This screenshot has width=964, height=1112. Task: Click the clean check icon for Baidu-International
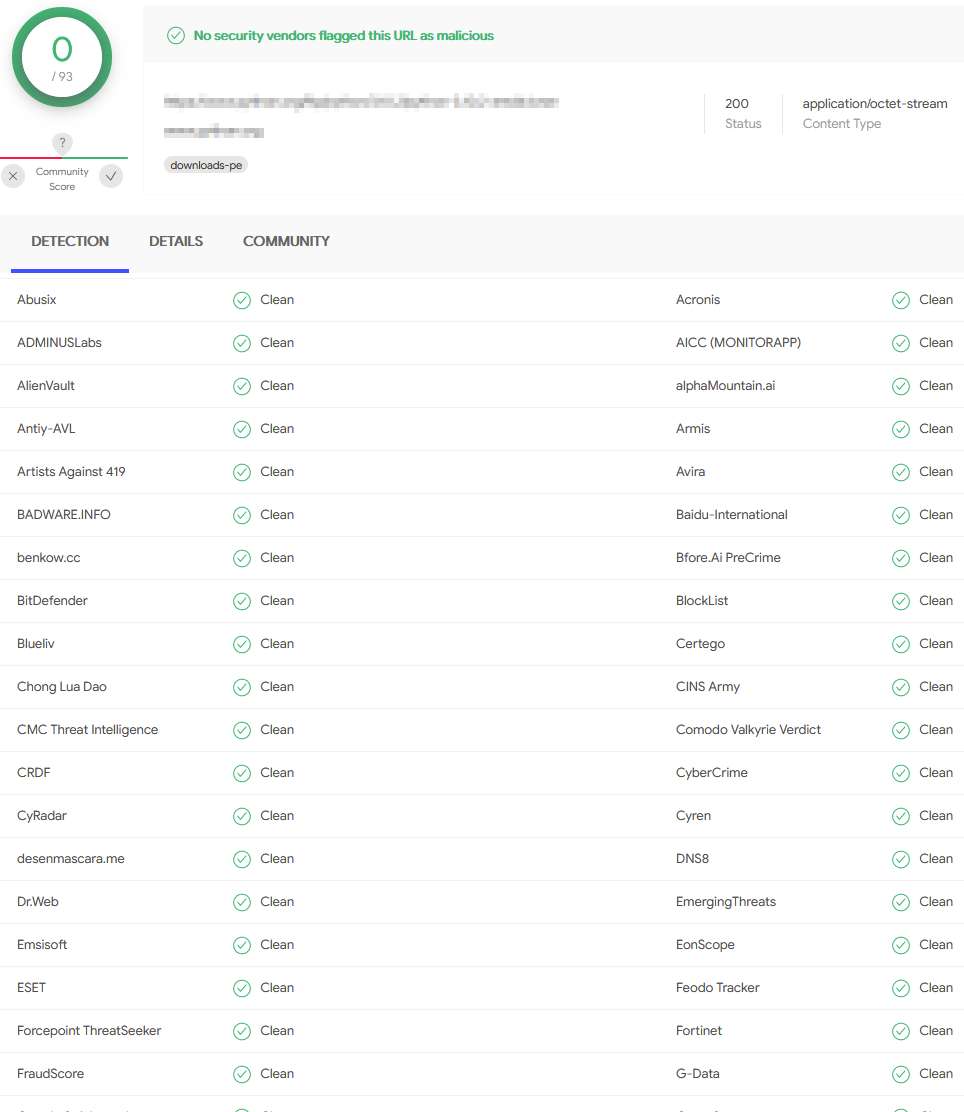901,515
